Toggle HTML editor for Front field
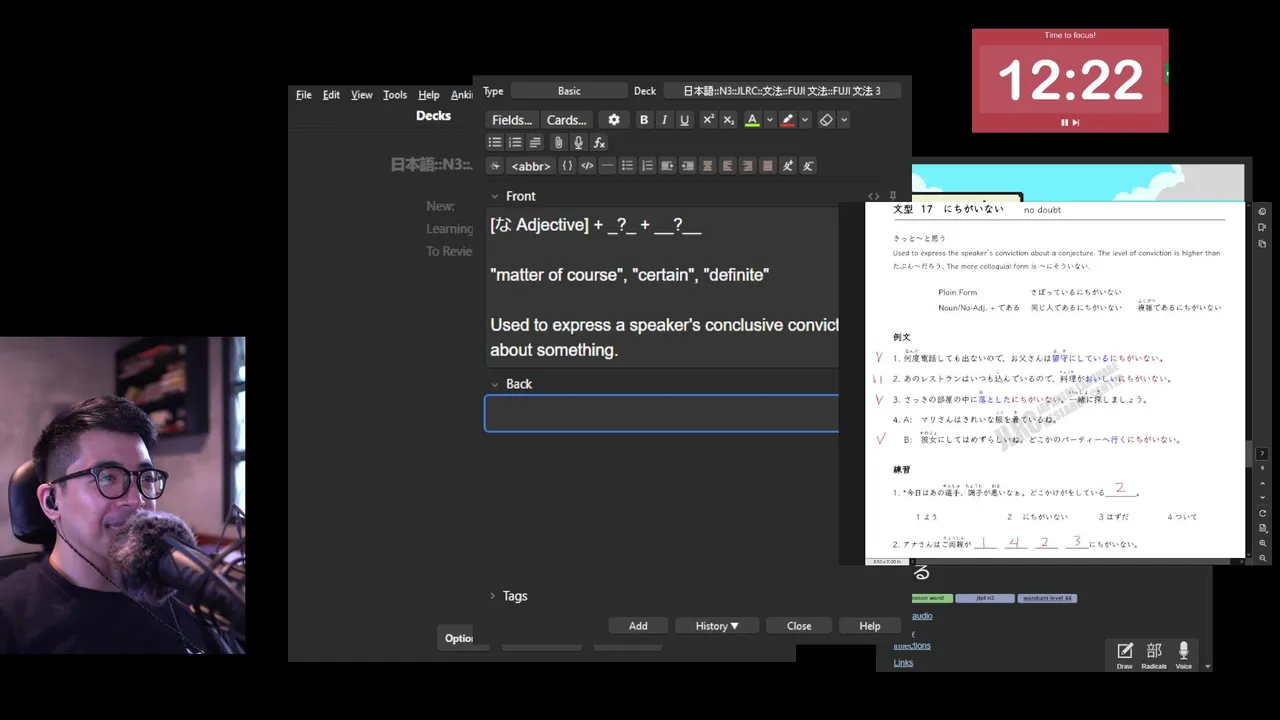The width and height of the screenshot is (1280, 720). tap(874, 196)
